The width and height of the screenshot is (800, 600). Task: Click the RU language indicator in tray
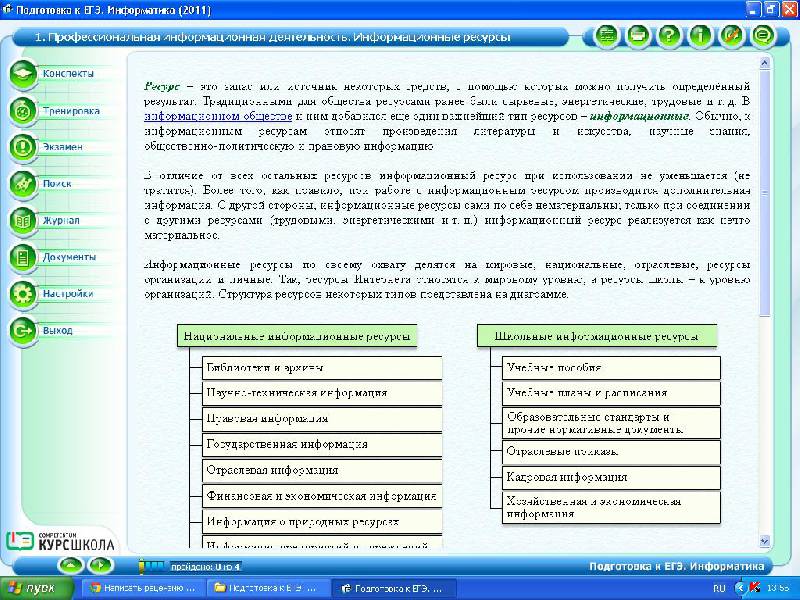coord(719,588)
